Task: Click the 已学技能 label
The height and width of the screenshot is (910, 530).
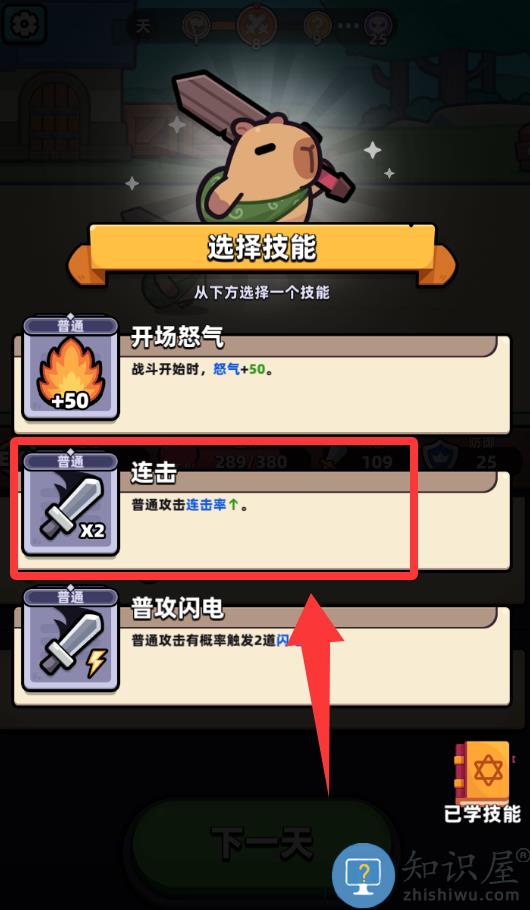Action: (483, 814)
